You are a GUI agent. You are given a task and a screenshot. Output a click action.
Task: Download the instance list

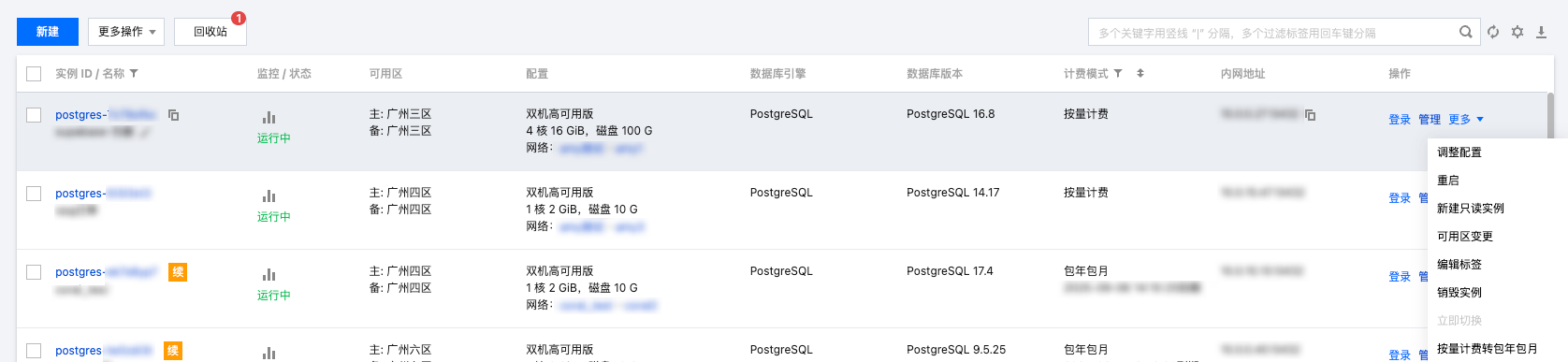coord(1541,32)
